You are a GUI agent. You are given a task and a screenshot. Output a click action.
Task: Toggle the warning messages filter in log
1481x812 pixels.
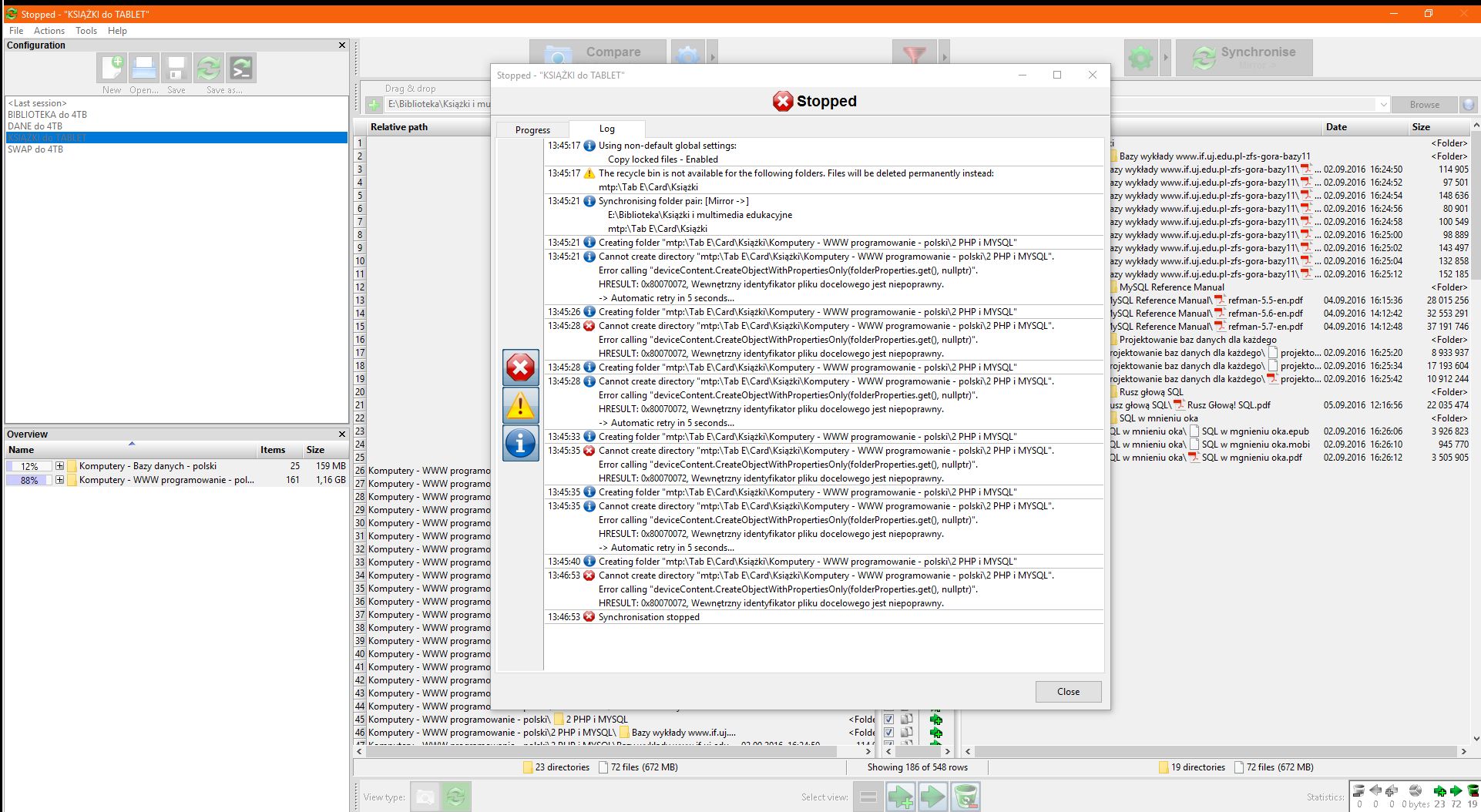tap(520, 405)
